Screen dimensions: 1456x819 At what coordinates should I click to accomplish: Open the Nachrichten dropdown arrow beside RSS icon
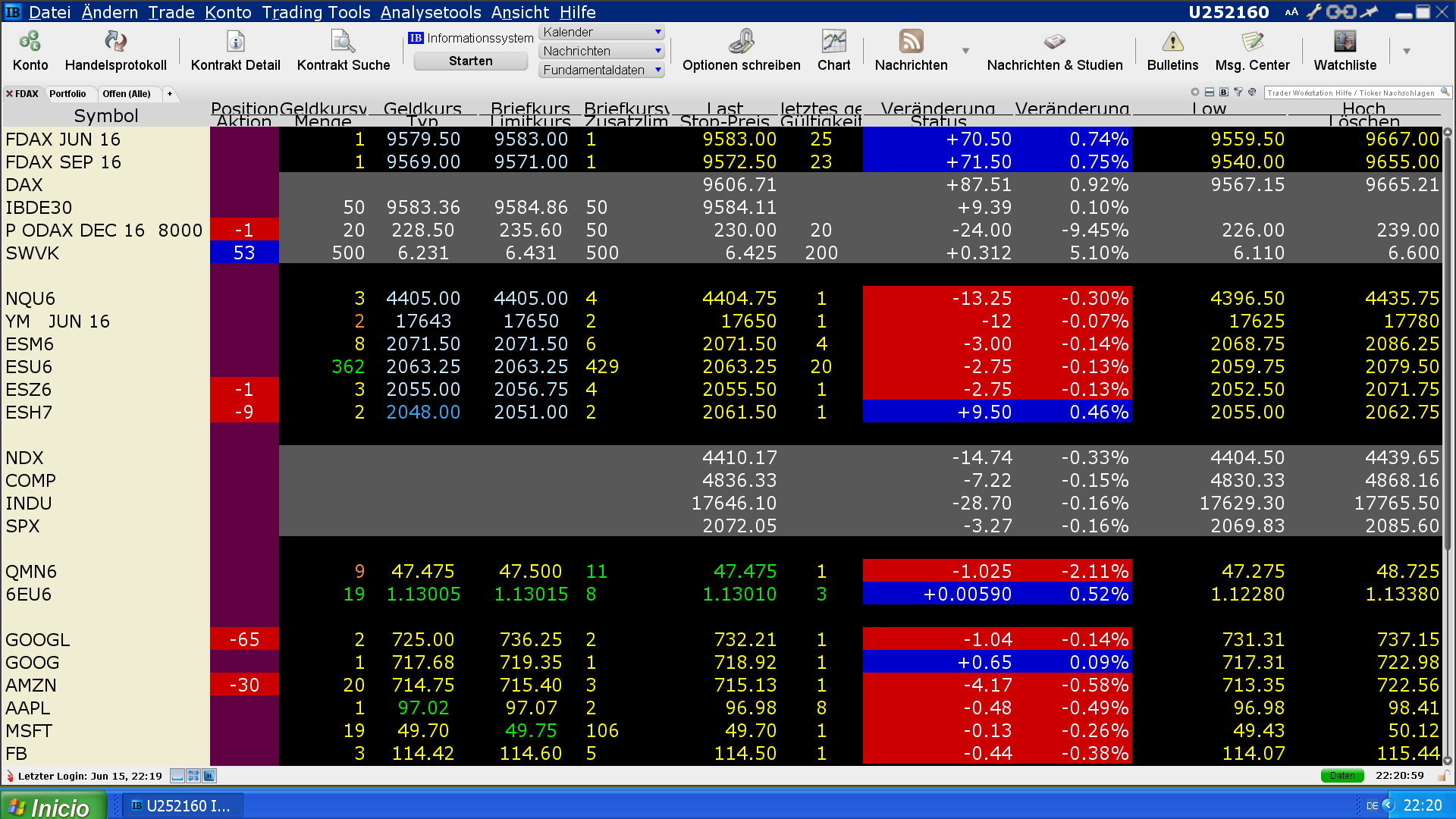pyautogui.click(x=965, y=51)
